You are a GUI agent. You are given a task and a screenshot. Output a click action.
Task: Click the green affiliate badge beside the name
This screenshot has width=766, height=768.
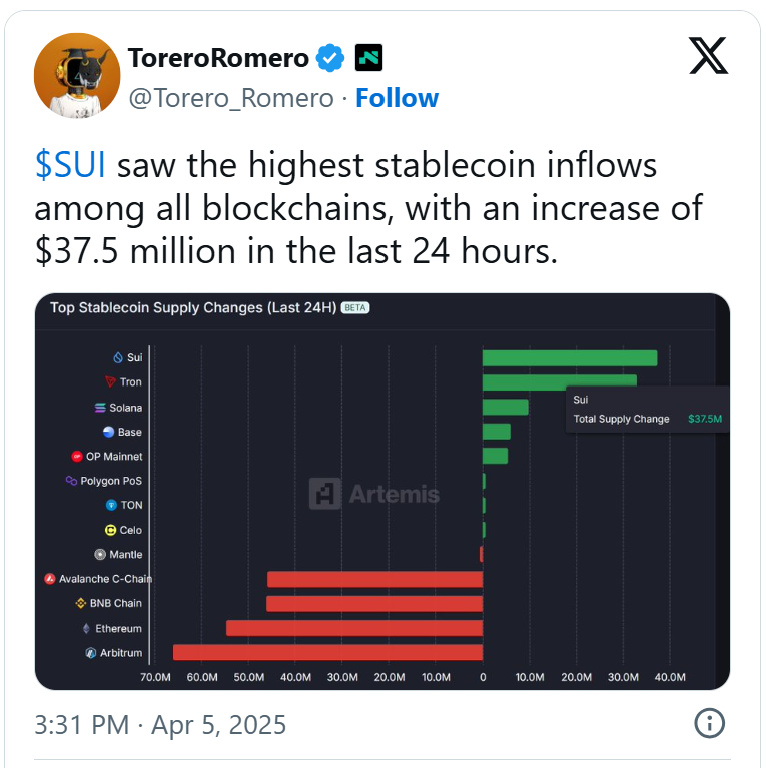(x=369, y=58)
